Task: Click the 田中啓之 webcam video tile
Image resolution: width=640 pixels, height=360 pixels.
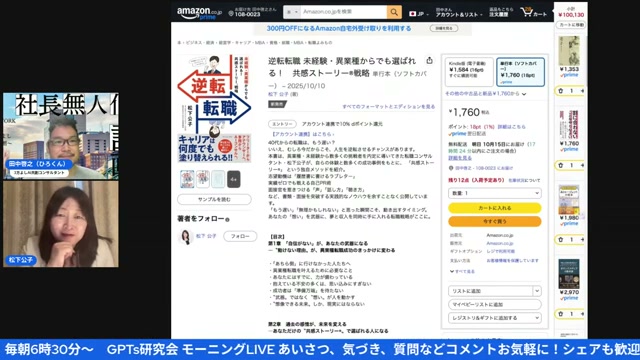Action: (x=61, y=136)
